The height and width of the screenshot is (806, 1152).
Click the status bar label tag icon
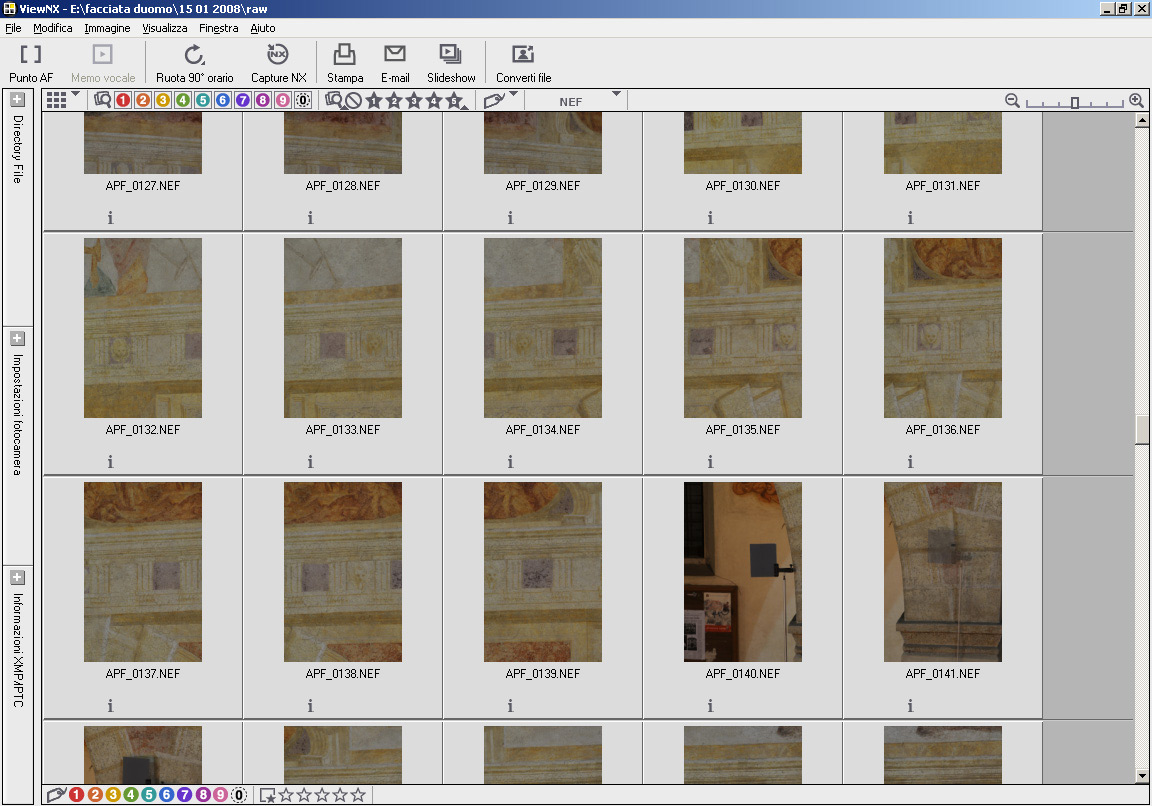56,795
